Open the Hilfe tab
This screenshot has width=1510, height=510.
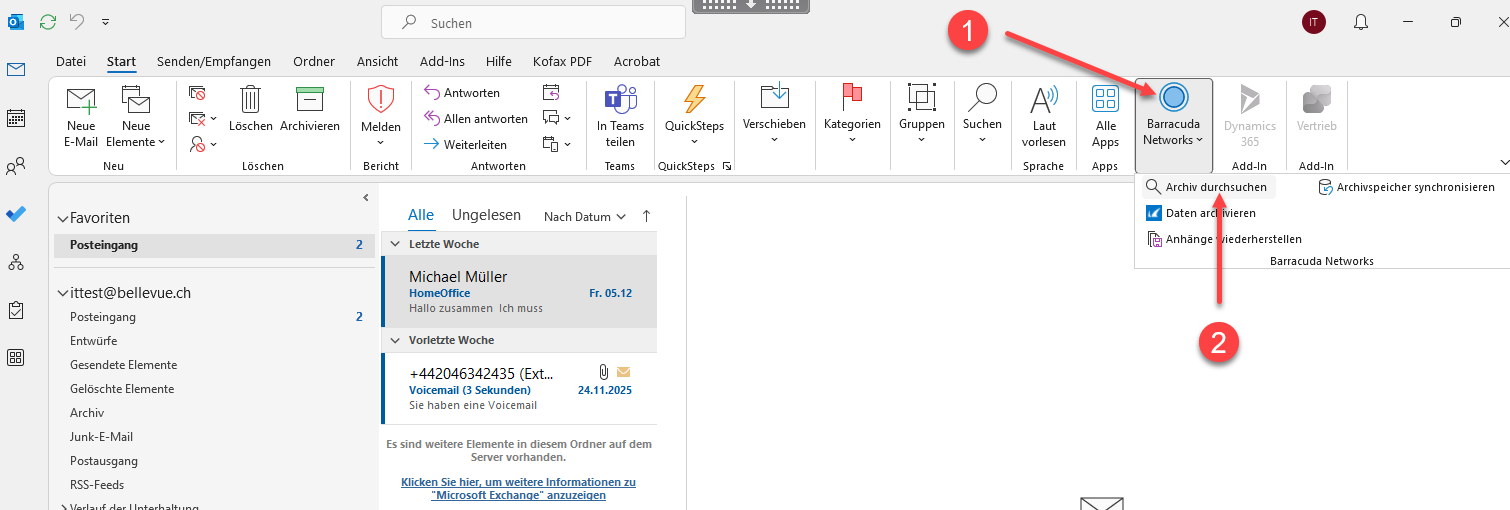pyautogui.click(x=499, y=61)
